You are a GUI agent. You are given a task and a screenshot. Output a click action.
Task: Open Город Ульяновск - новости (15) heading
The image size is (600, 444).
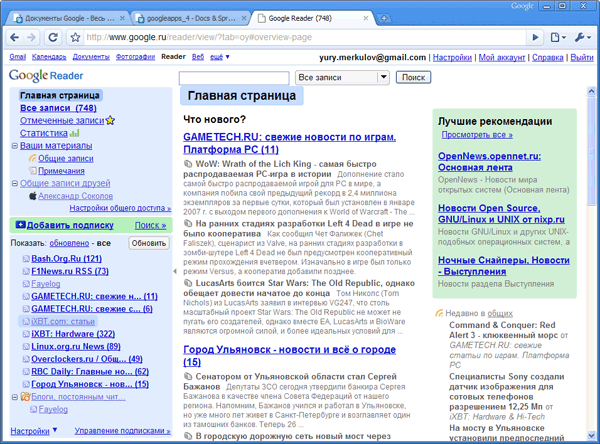289,356
